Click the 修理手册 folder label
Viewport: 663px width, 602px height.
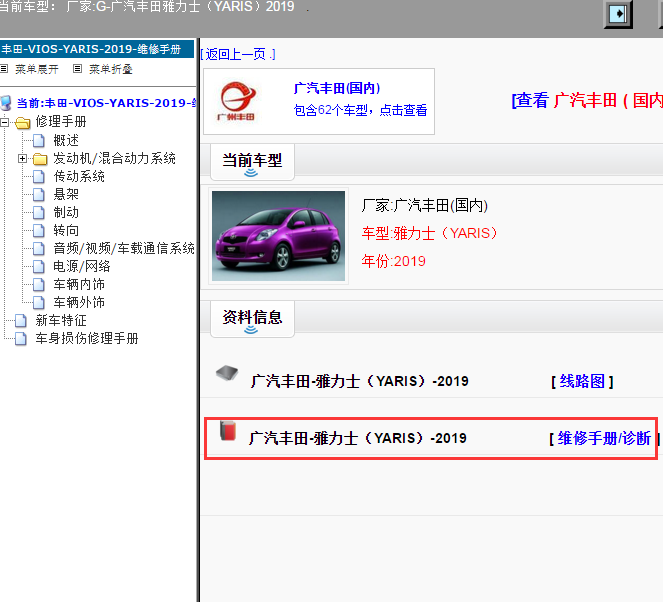tap(61, 122)
